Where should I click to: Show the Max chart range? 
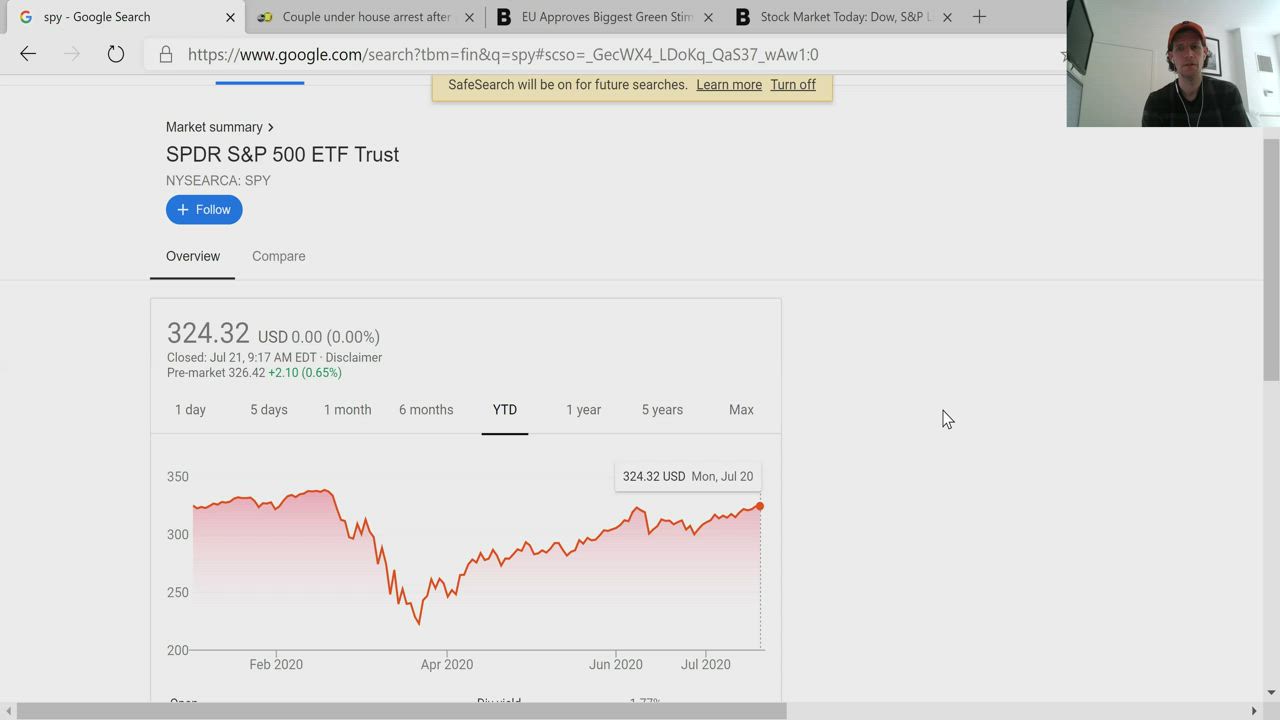[741, 410]
